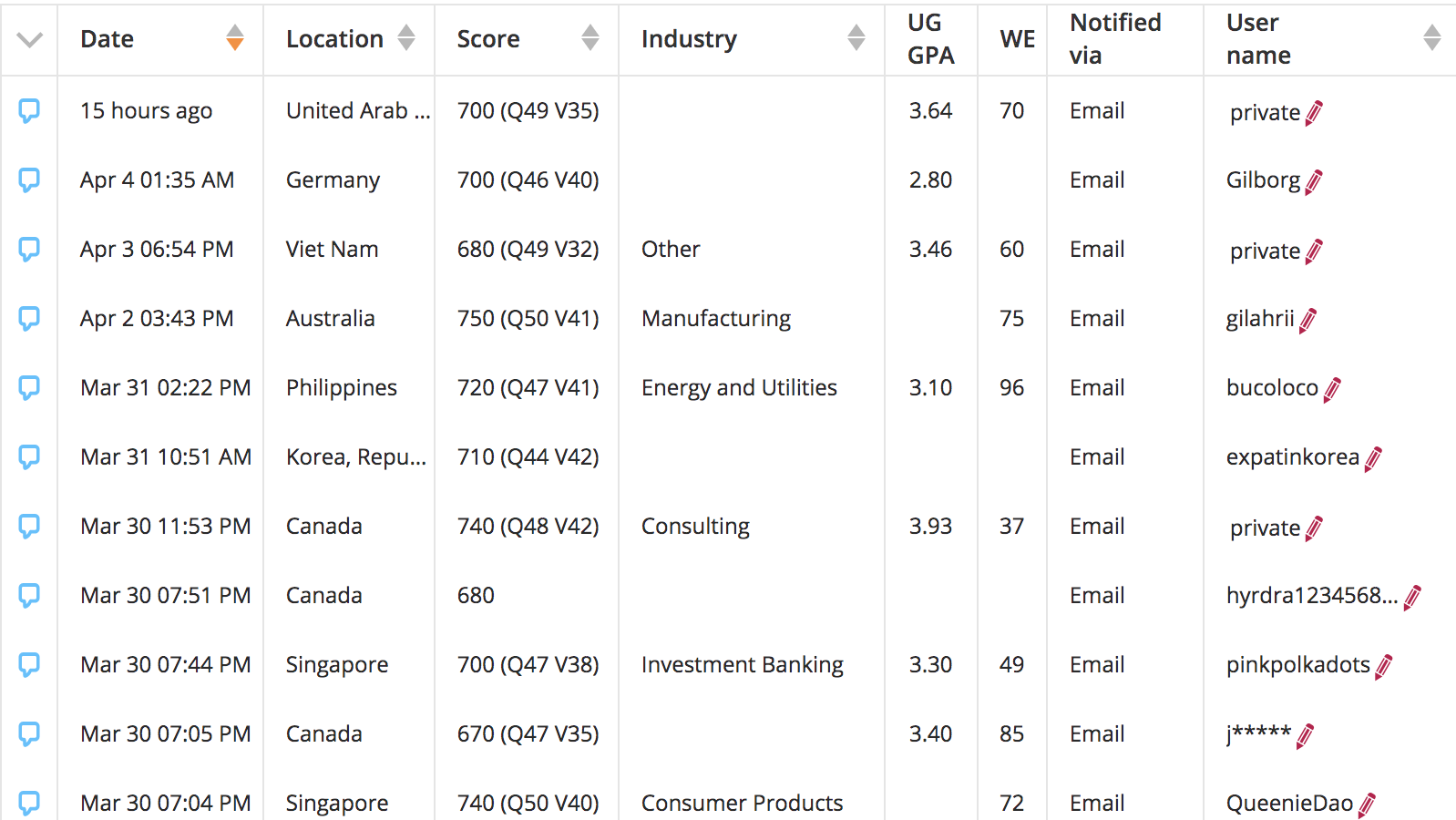Viewport: 1456px width, 820px height.
Task: Click the Manufacturing industry cell
Action: coord(716,319)
